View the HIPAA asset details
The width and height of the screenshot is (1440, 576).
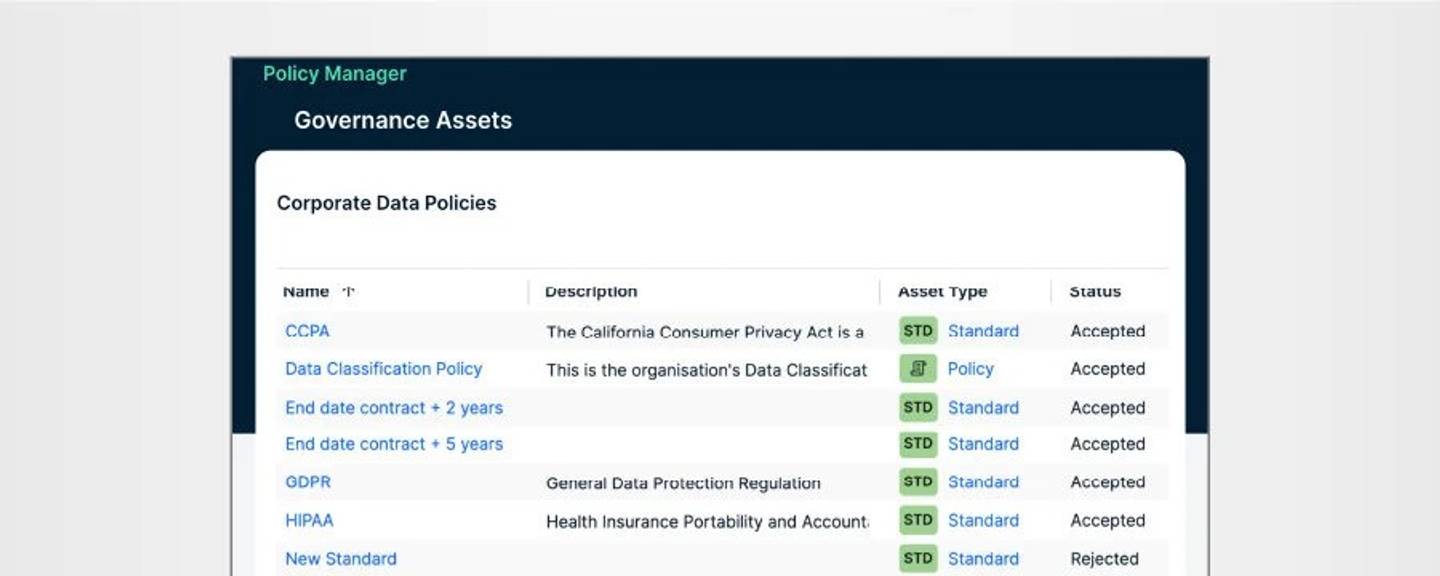point(309,520)
